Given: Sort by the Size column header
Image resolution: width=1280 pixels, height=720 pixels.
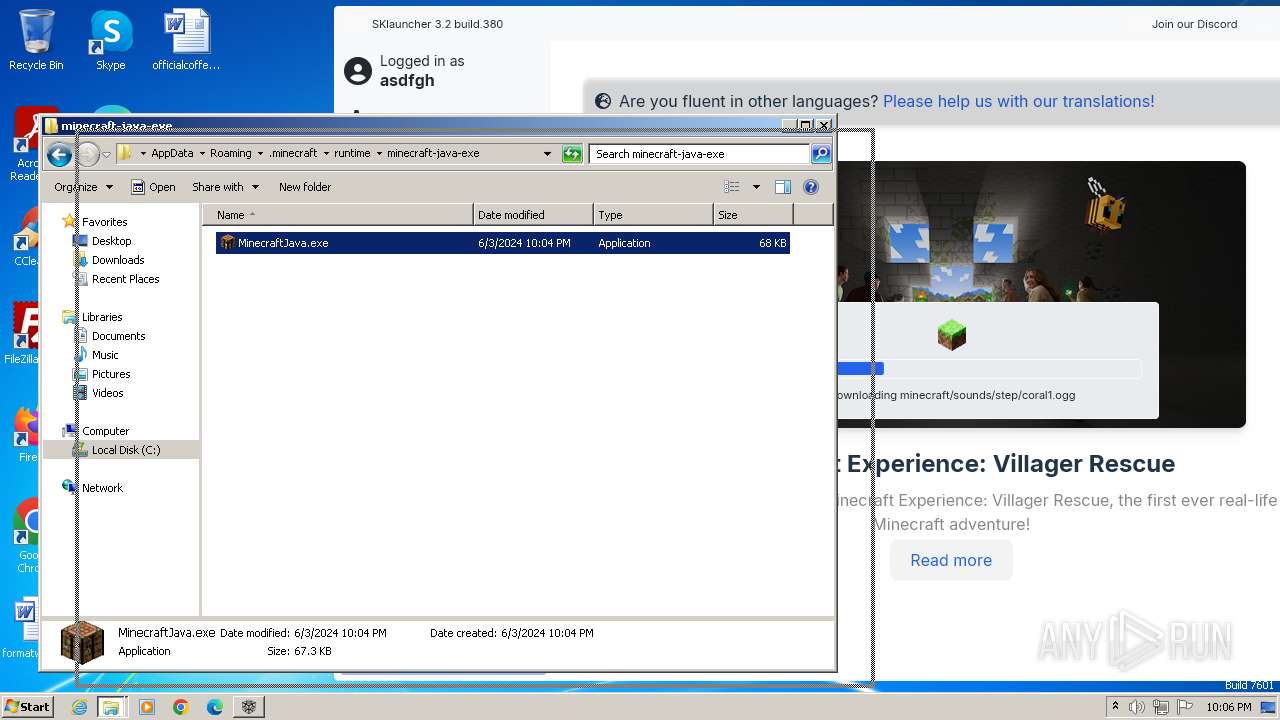Looking at the screenshot, I should 753,215.
